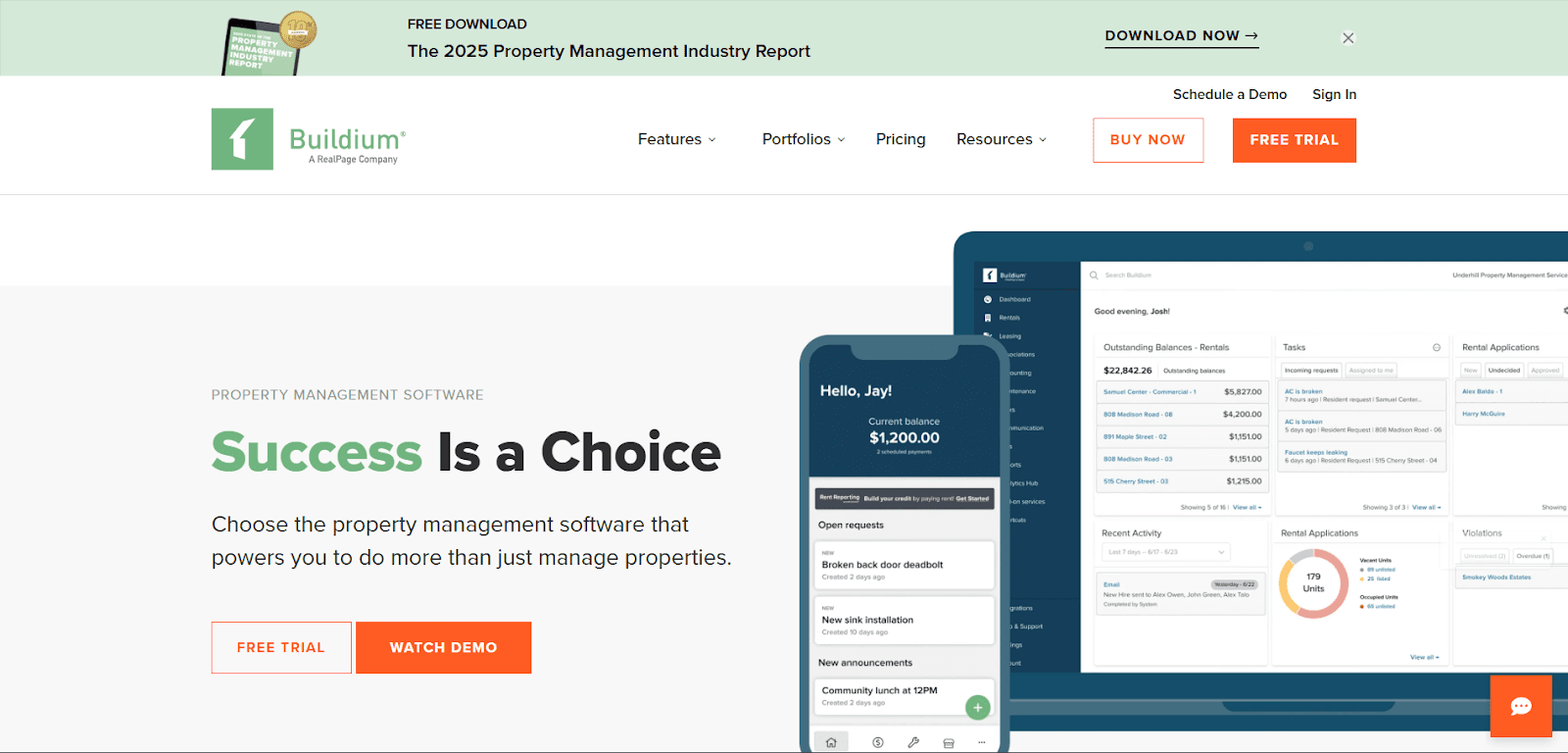1568x753 pixels.
Task: Open the Faucet keeps leaking task
Action: click(x=1364, y=456)
